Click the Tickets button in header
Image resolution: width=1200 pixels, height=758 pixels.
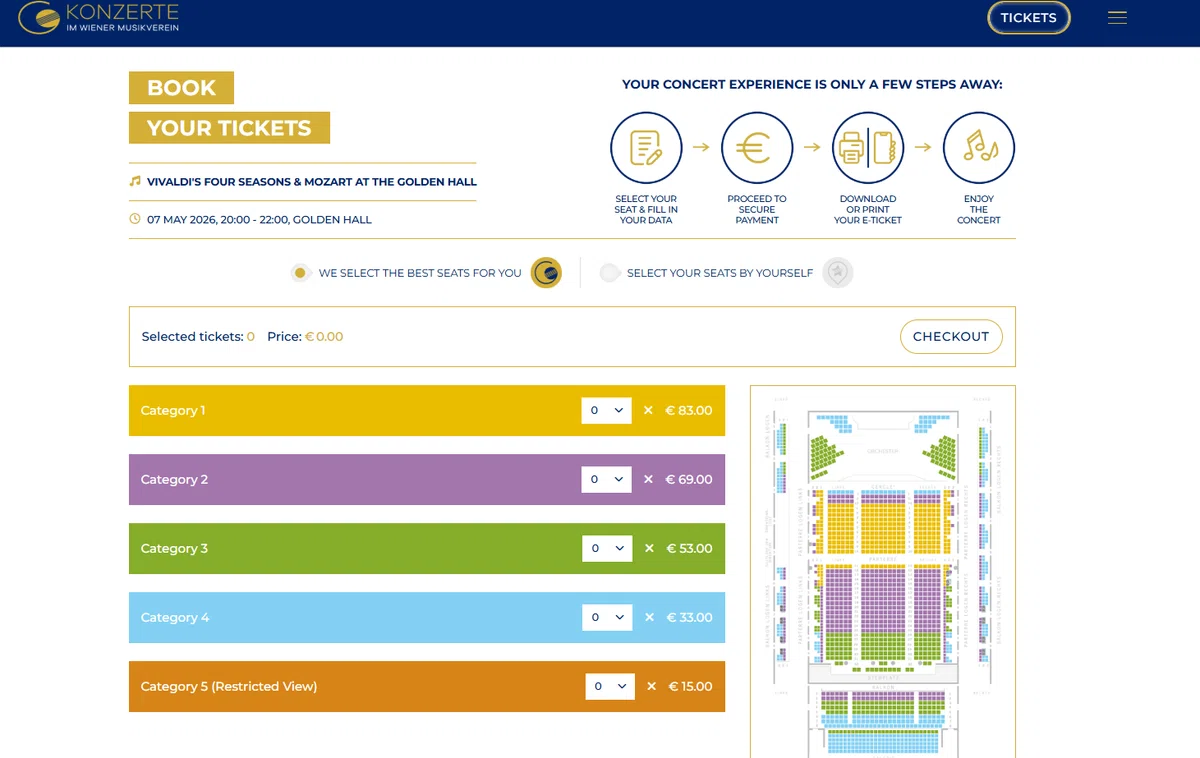click(x=1028, y=18)
